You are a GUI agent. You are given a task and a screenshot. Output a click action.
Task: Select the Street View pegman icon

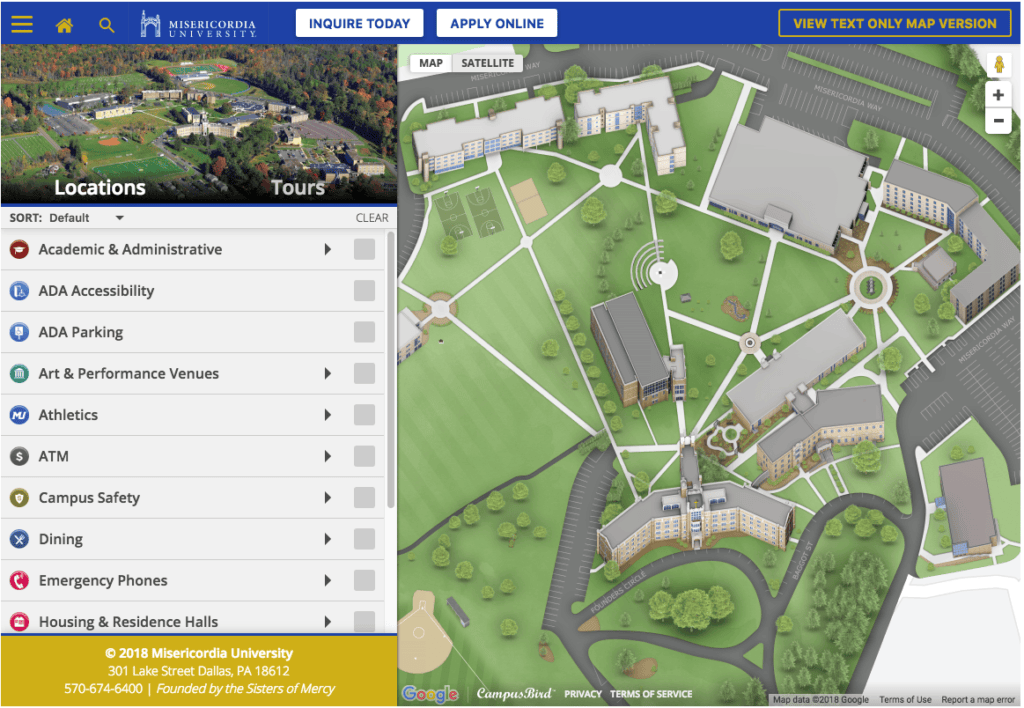[x=999, y=64]
